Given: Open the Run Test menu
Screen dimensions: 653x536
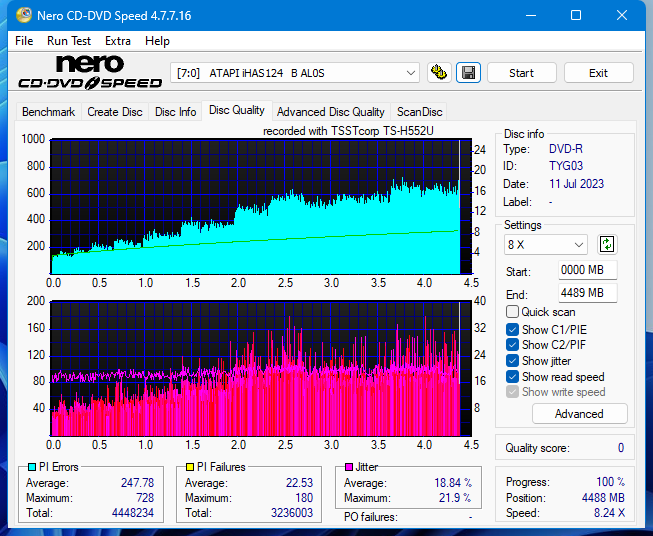Looking at the screenshot, I should (x=69, y=41).
